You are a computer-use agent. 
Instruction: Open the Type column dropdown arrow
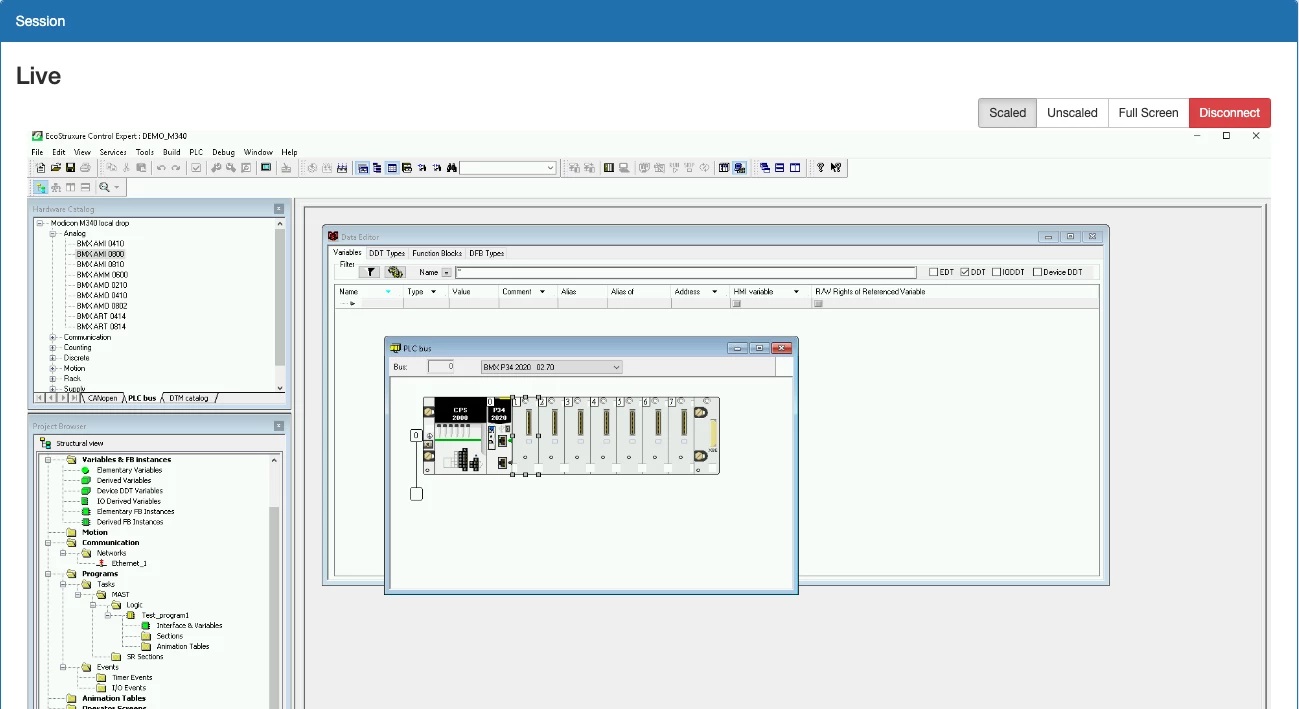pyautogui.click(x=433, y=291)
